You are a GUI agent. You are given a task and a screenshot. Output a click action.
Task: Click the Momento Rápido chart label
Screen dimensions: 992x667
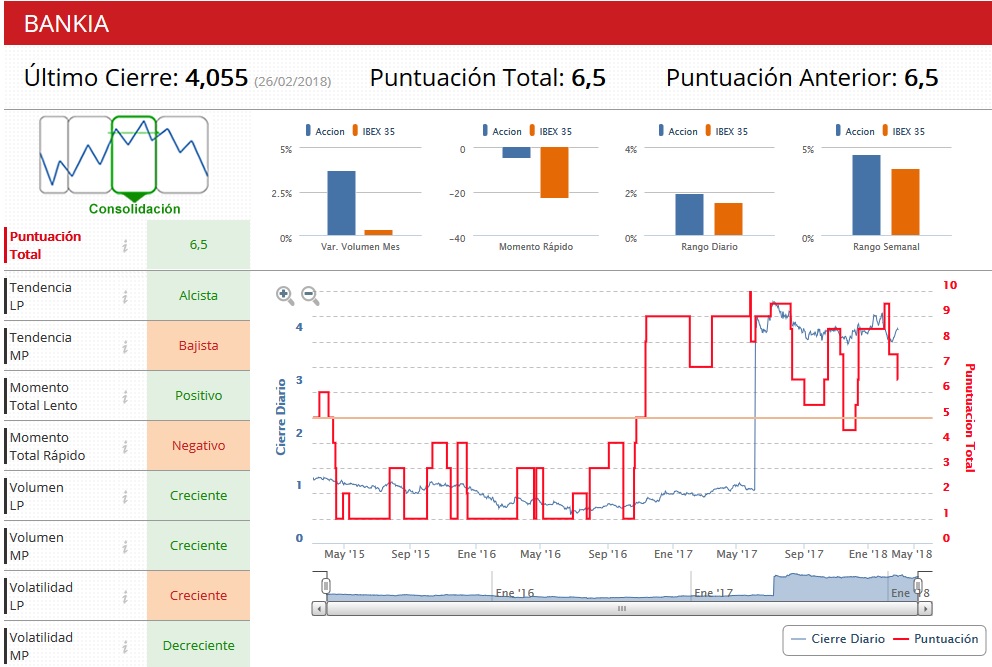click(536, 247)
